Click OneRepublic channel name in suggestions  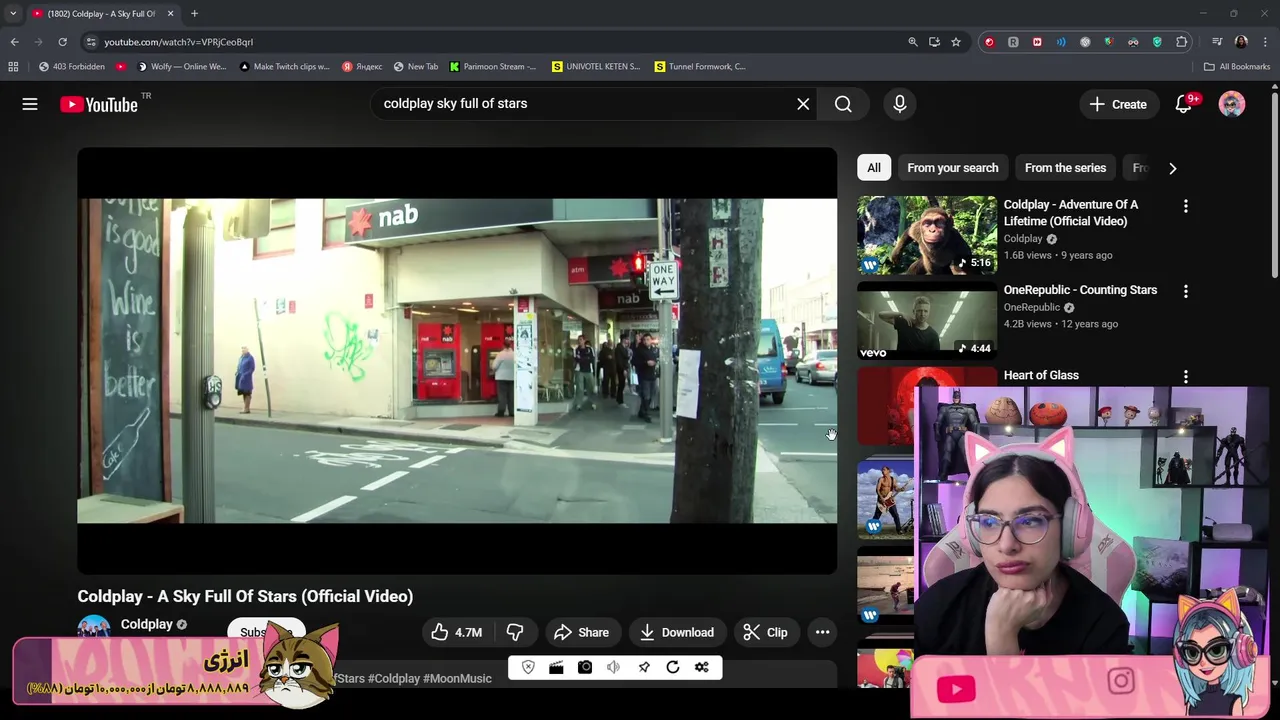[x=1031, y=307]
